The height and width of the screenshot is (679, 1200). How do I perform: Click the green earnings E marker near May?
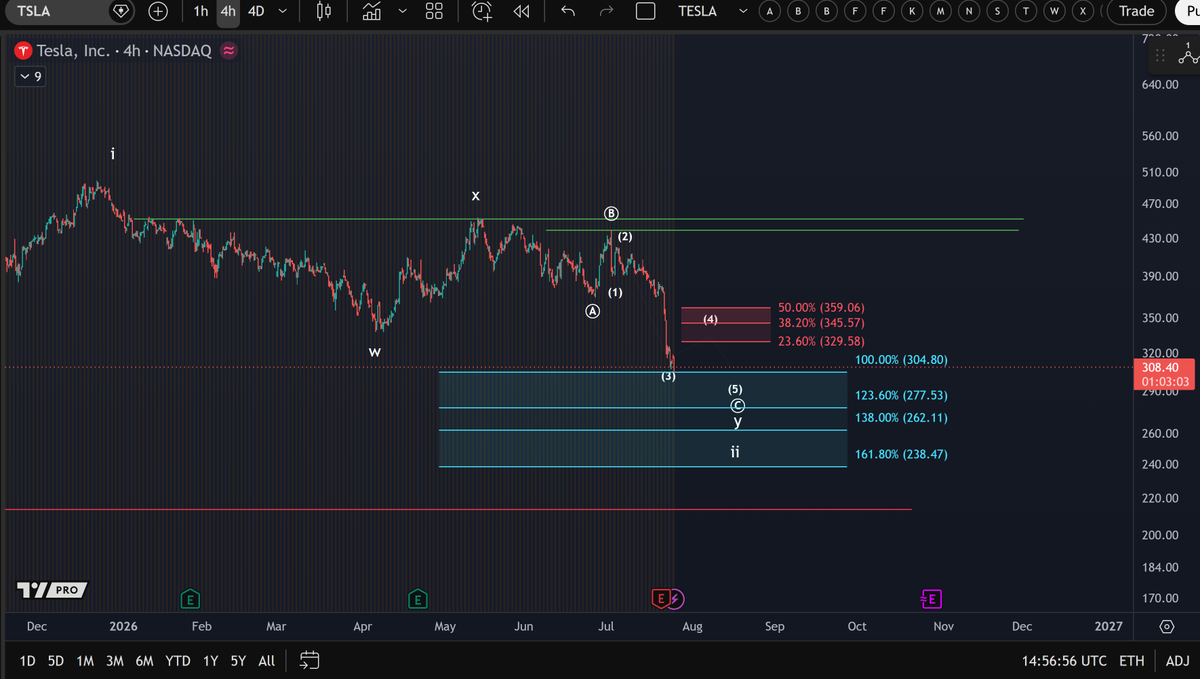[x=418, y=599]
